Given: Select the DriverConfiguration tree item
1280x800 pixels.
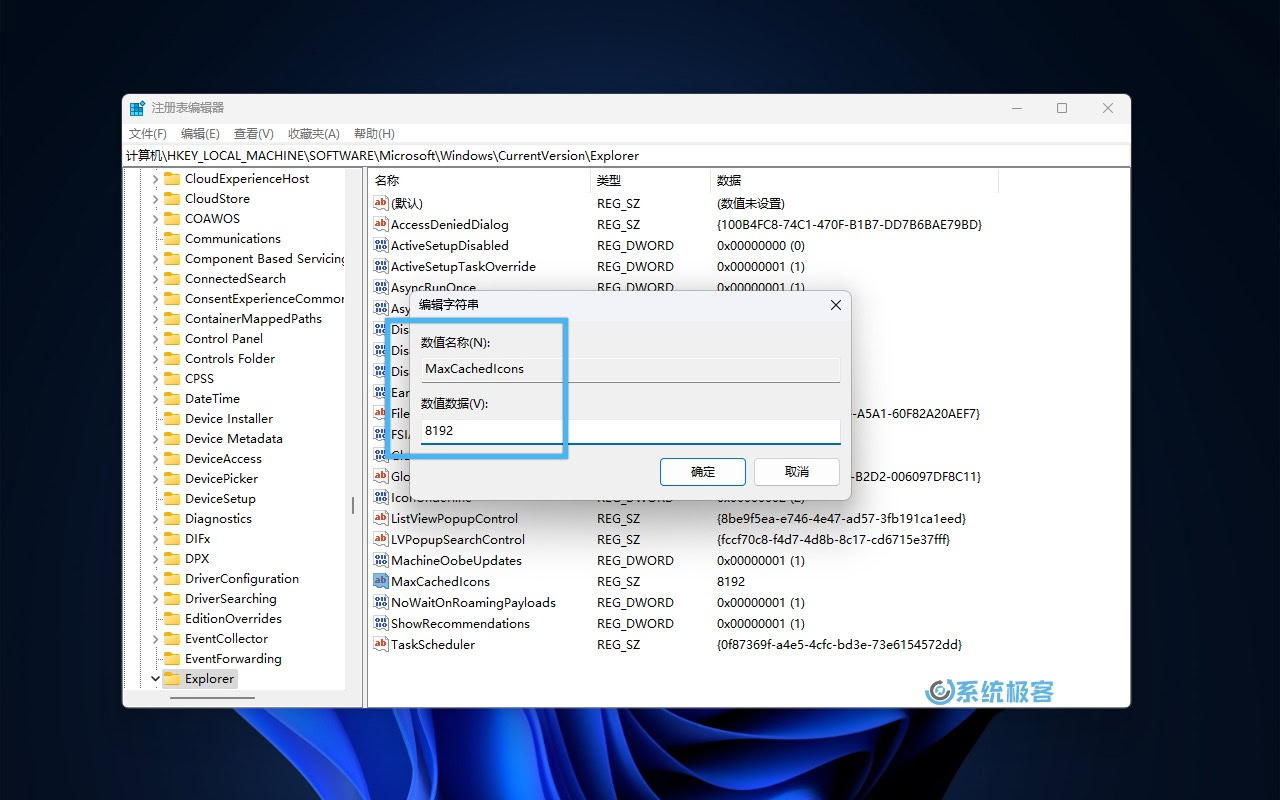Looking at the screenshot, I should coord(241,579).
